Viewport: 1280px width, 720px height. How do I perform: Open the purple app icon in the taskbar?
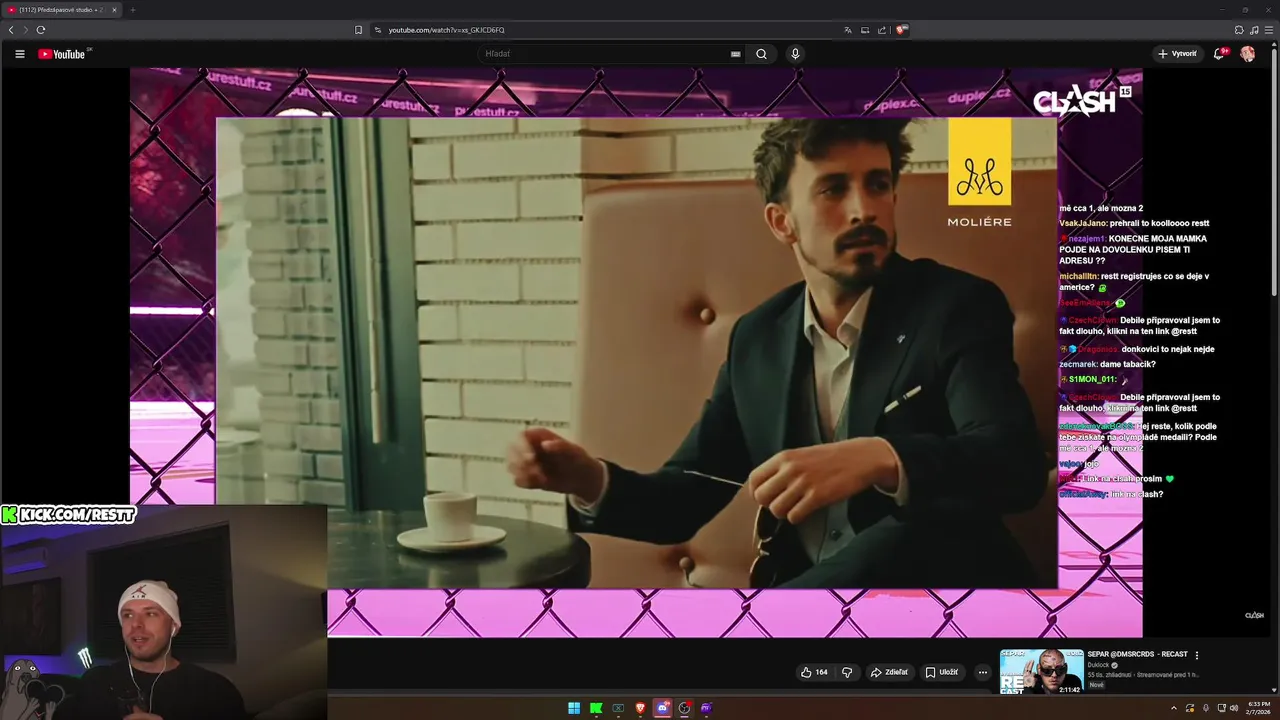(706, 708)
